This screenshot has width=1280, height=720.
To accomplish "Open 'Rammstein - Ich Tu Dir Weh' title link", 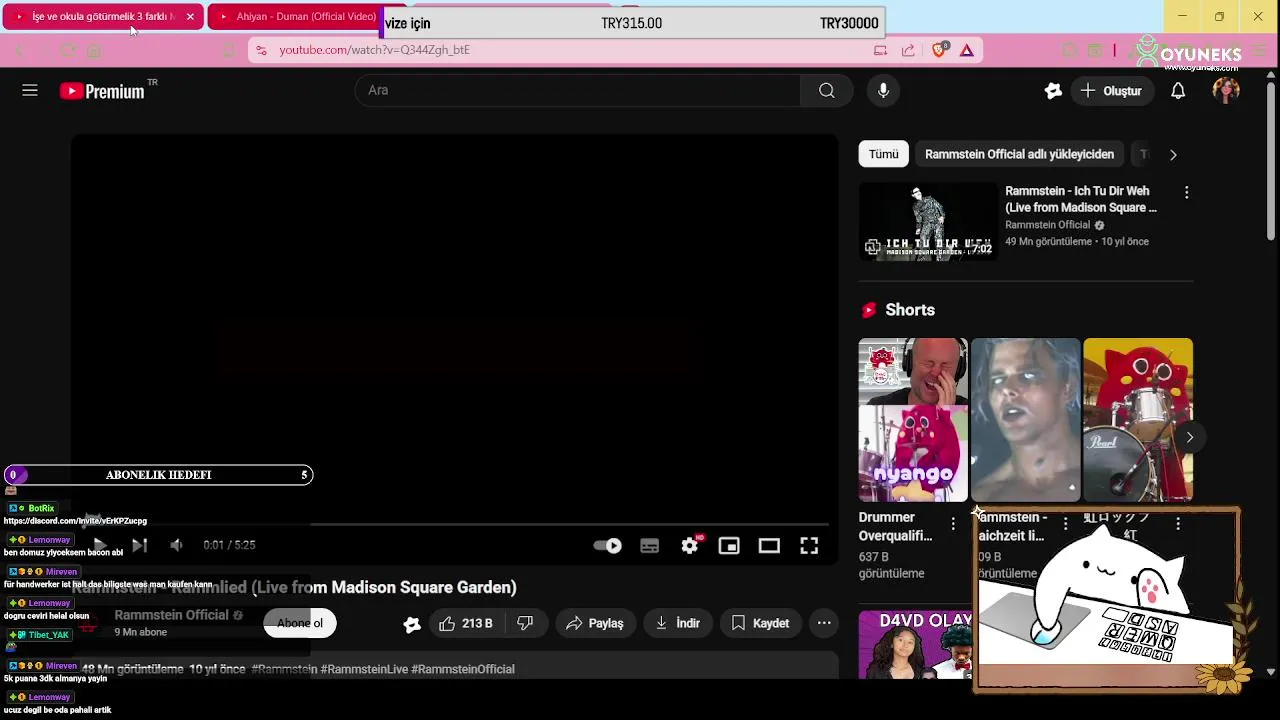I will (x=1081, y=199).
